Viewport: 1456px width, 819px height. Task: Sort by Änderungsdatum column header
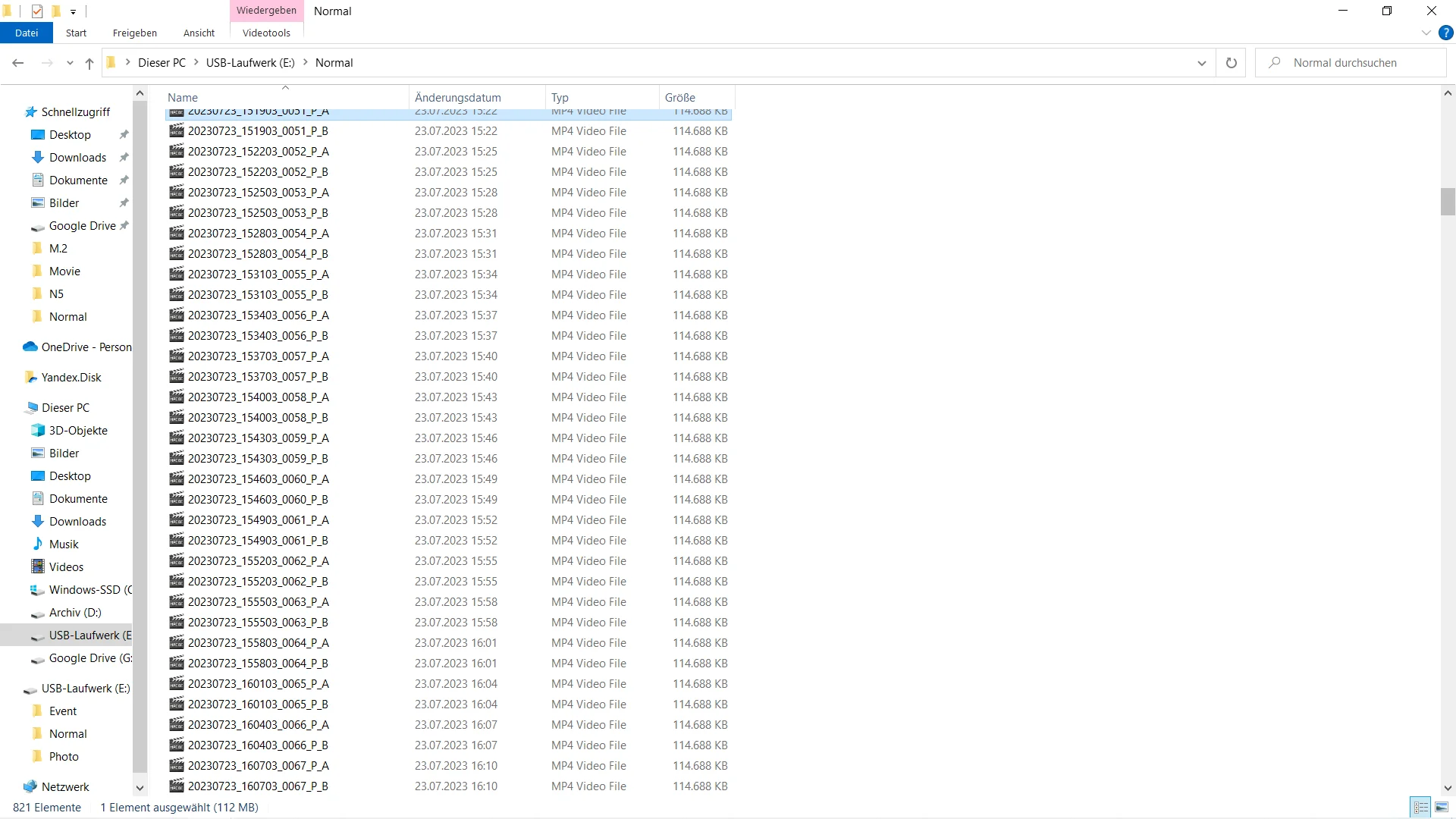477,97
